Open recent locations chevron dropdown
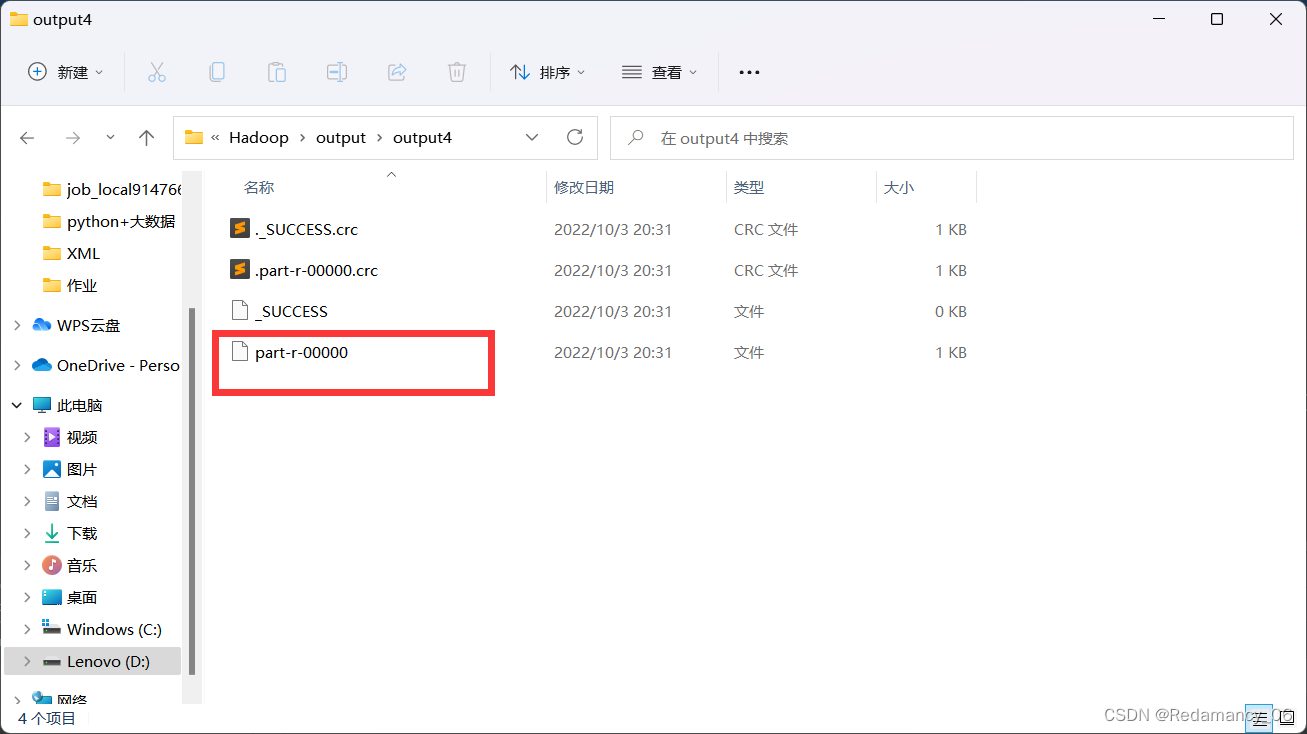The width and height of the screenshot is (1307, 734). click(x=110, y=137)
